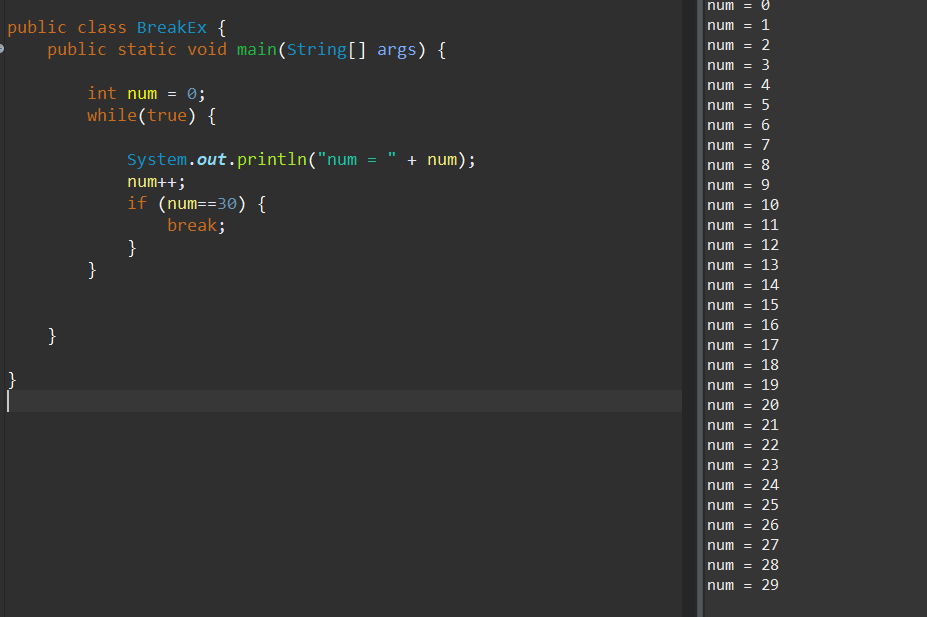The image size is (927, 617).
Task: Click the break; statement
Action: (x=196, y=226)
